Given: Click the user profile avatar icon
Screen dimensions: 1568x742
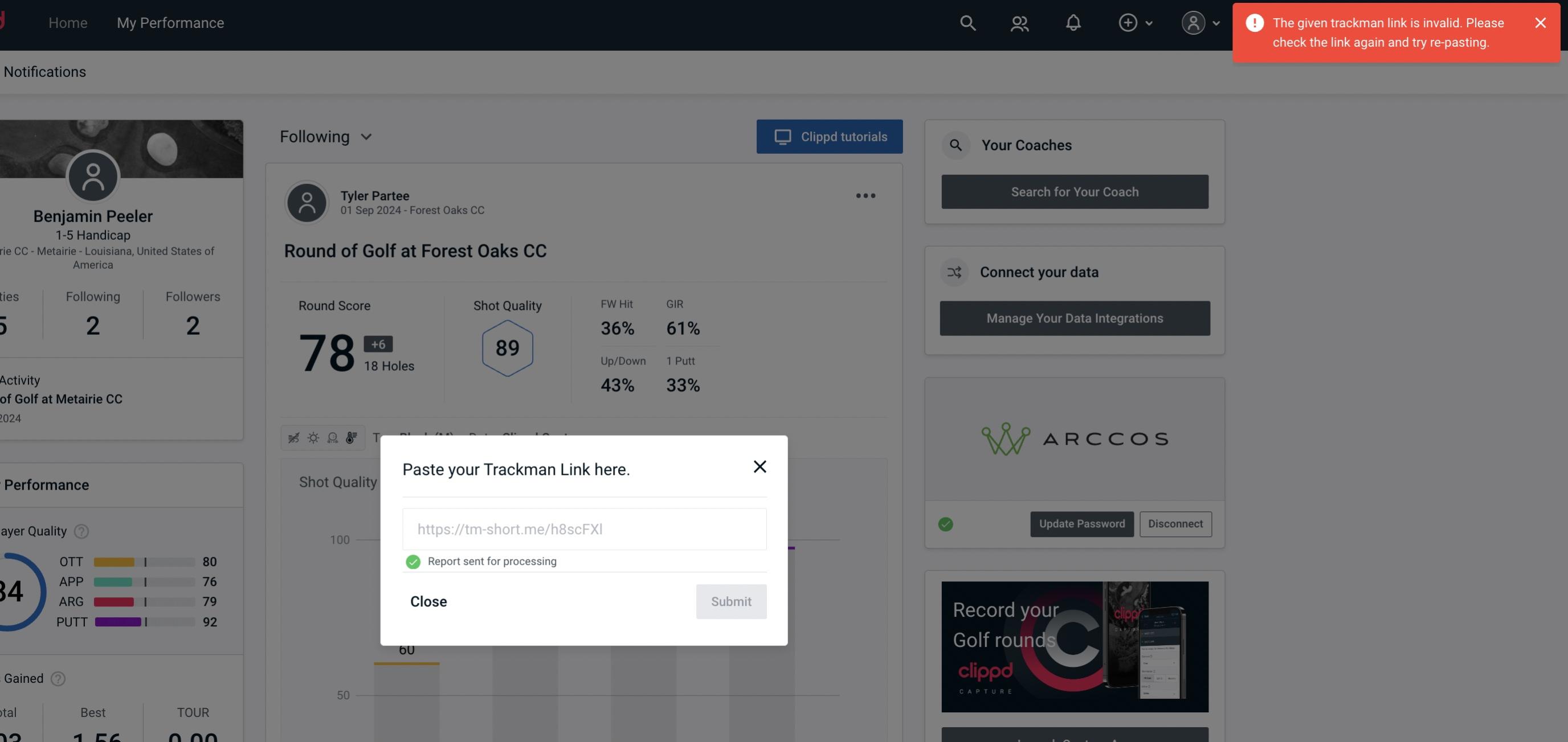Looking at the screenshot, I should click(x=1193, y=22).
